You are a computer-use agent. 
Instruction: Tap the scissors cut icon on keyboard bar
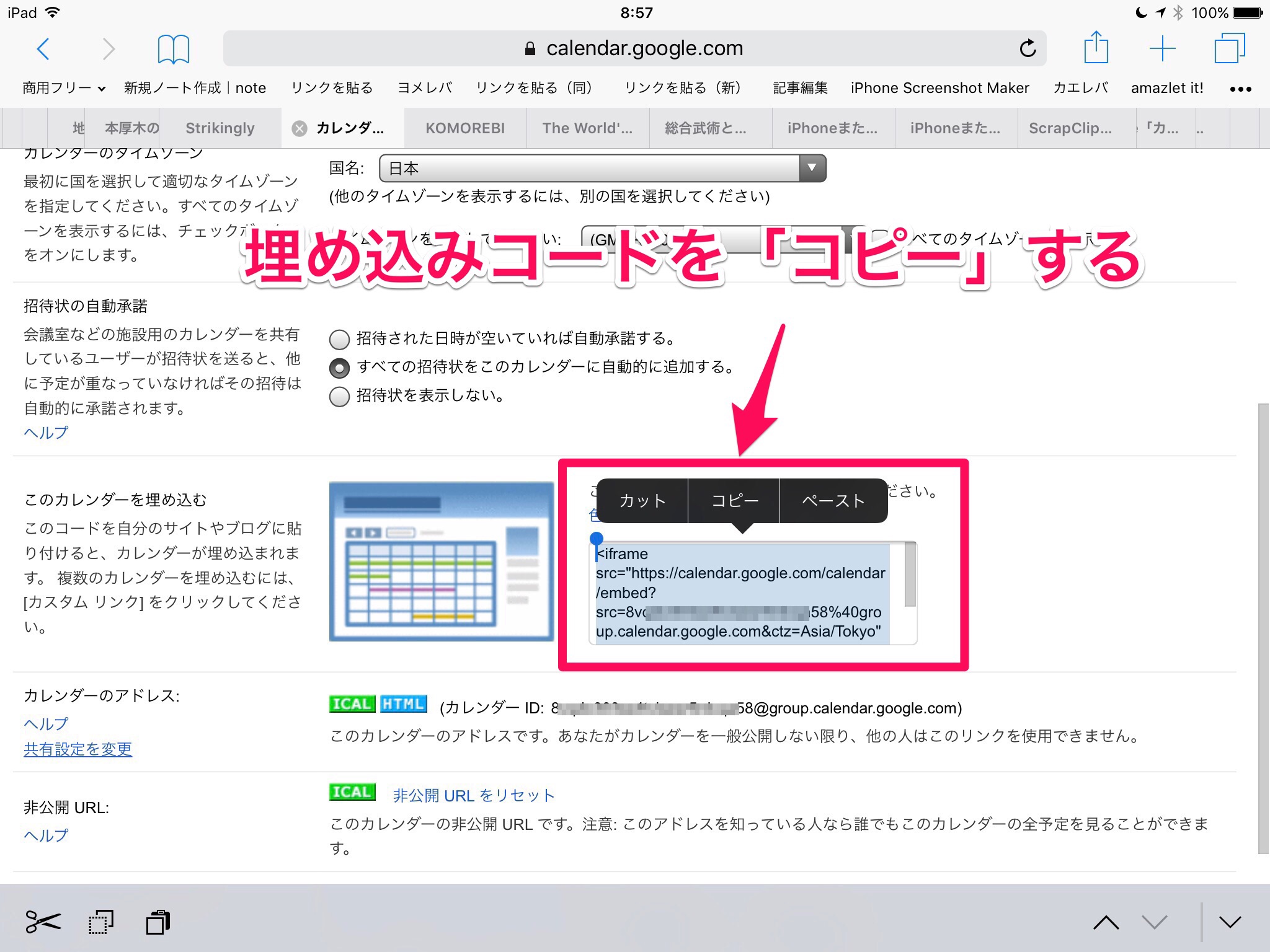pos(43,922)
